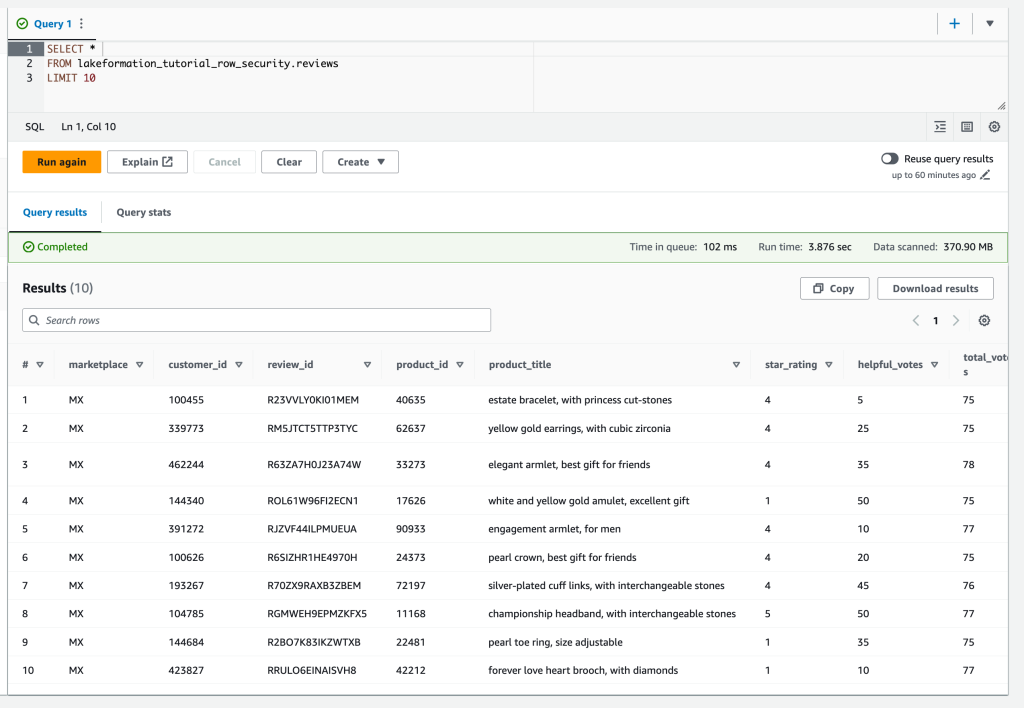Click the Search rows input field
The width and height of the screenshot is (1024, 708).
pyautogui.click(x=257, y=320)
